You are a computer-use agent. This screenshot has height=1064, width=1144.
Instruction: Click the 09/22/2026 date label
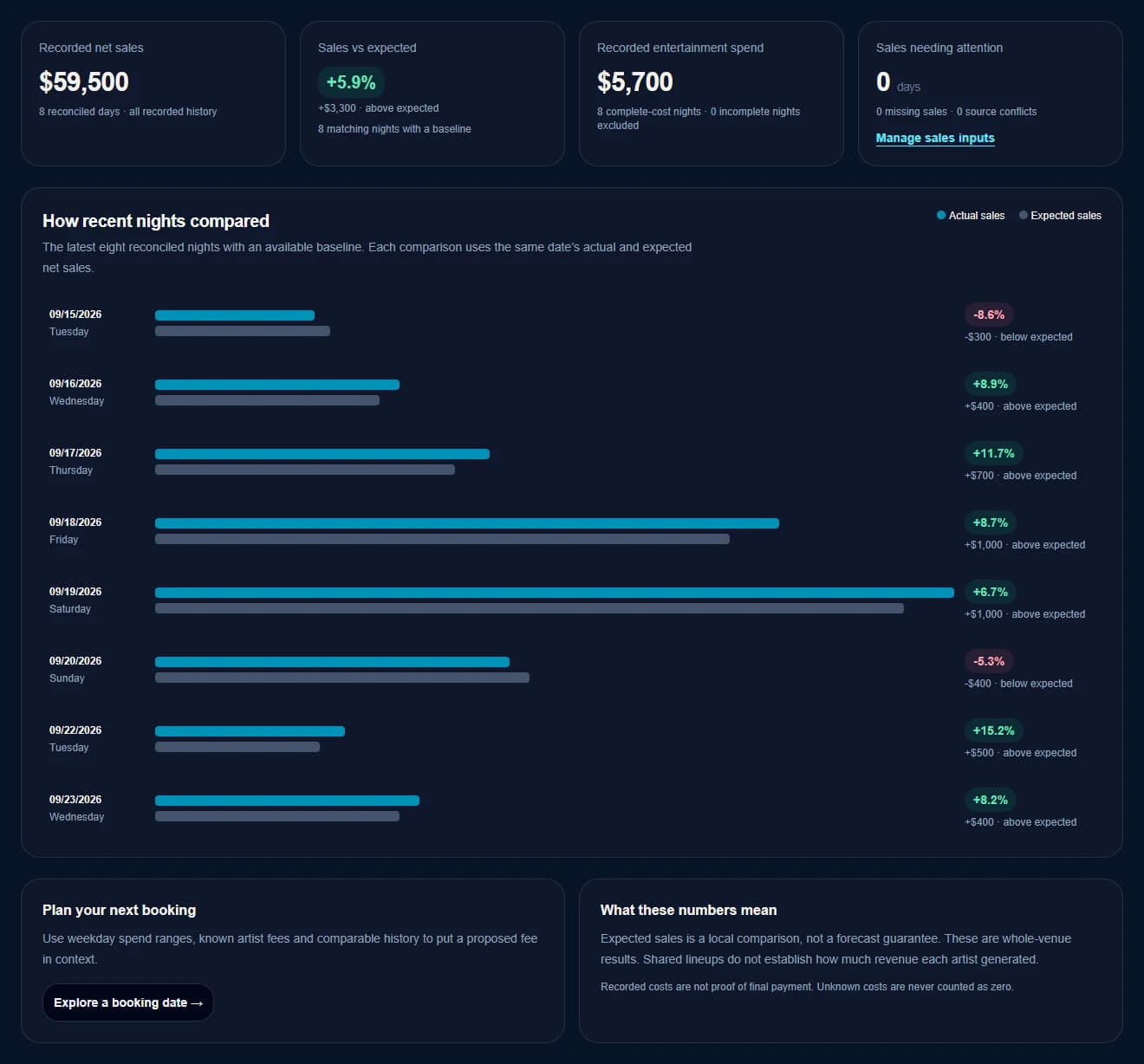75,730
